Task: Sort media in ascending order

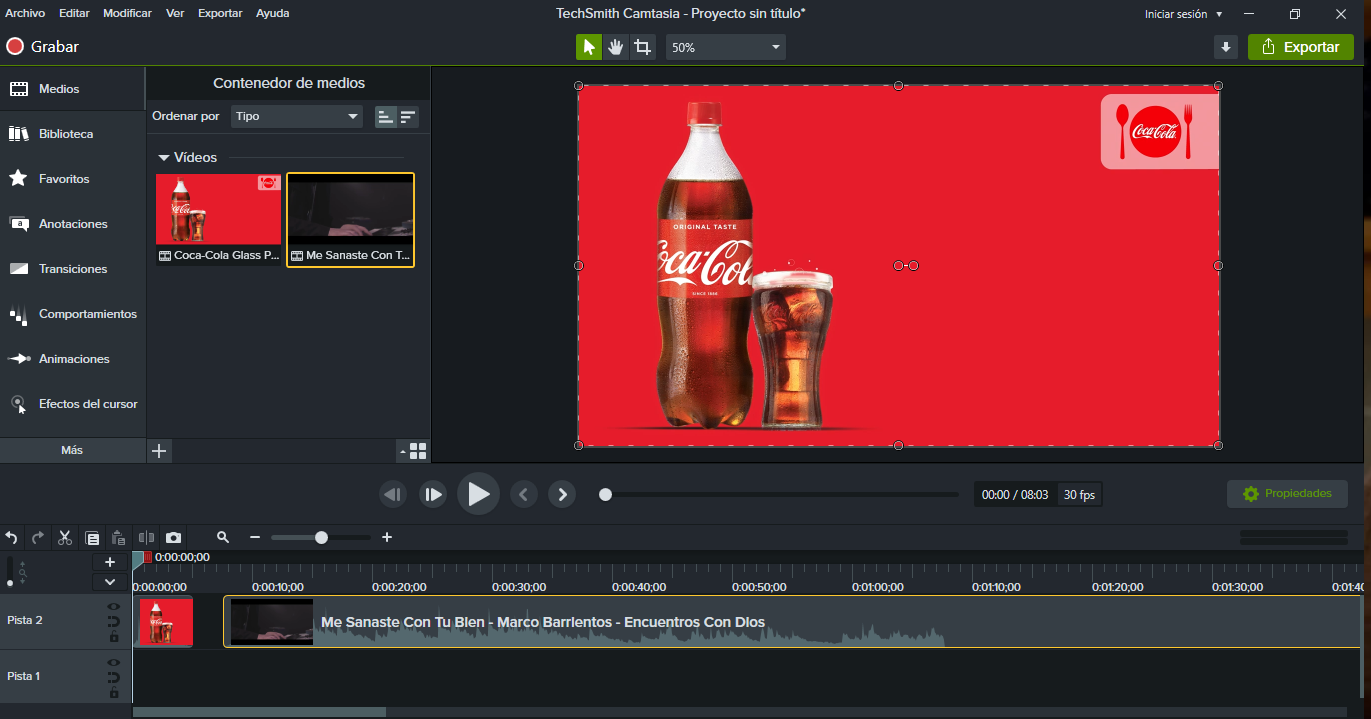Action: point(385,117)
